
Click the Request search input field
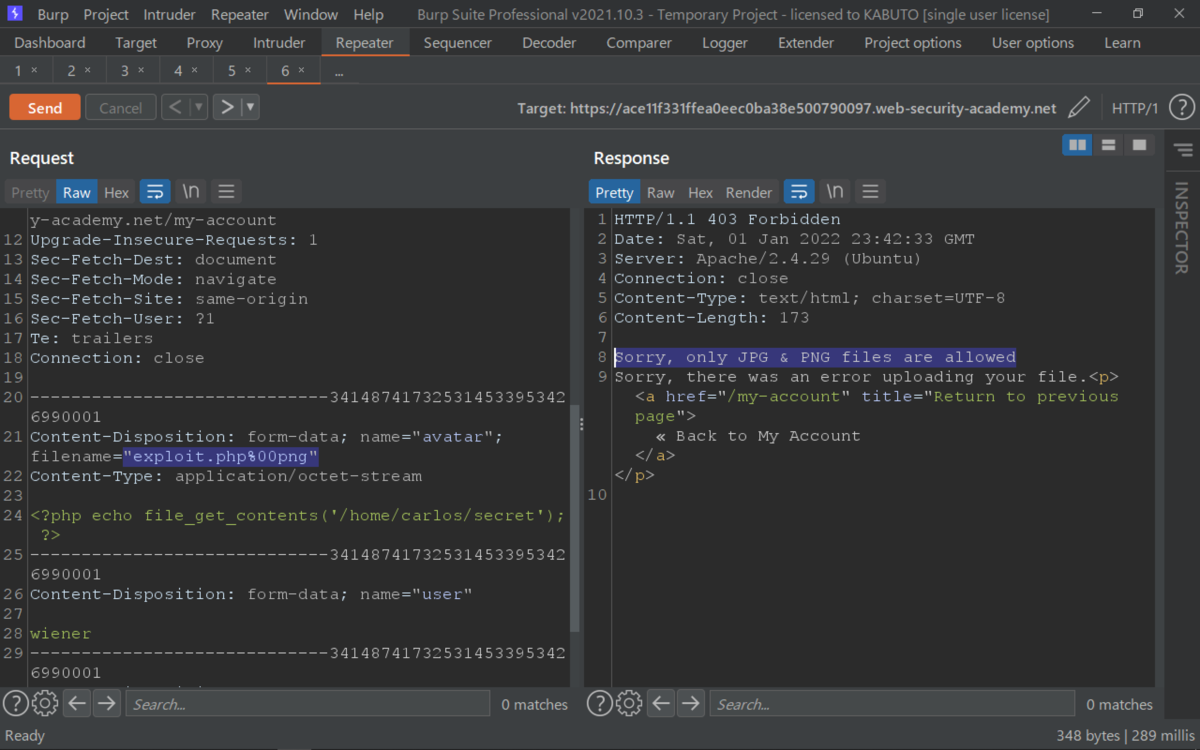pyautogui.click(x=308, y=704)
